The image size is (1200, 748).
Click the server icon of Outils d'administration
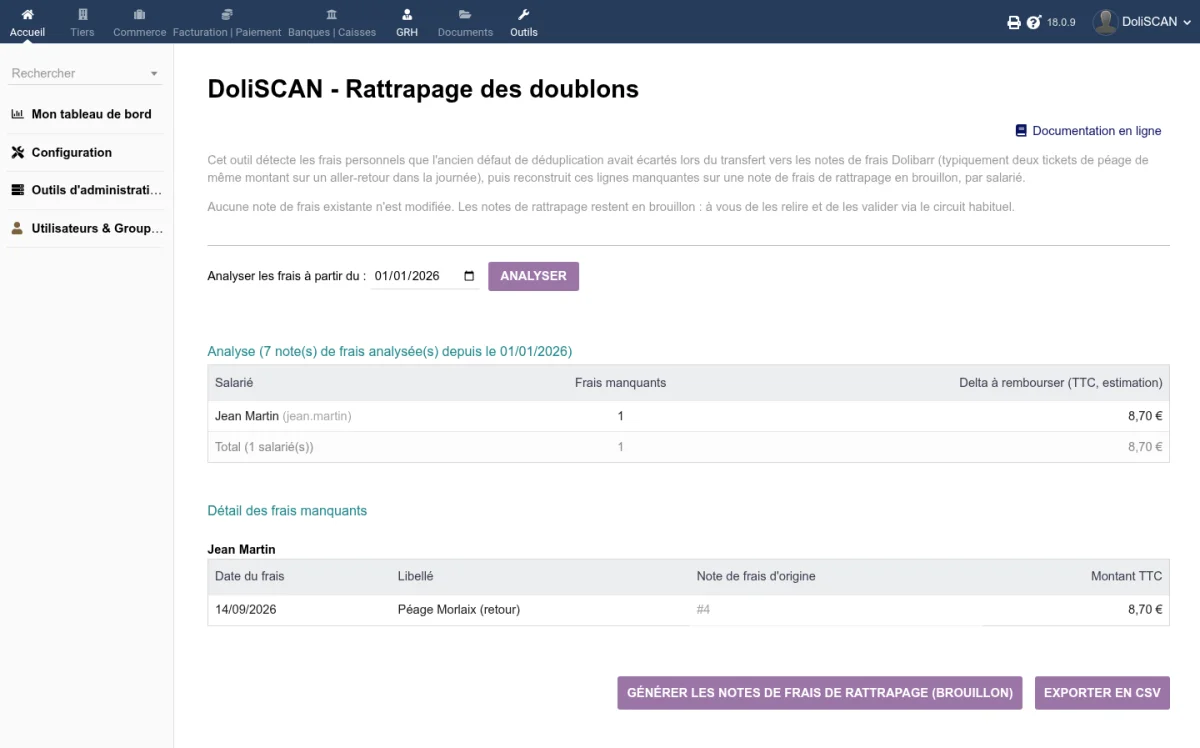click(x=17, y=190)
